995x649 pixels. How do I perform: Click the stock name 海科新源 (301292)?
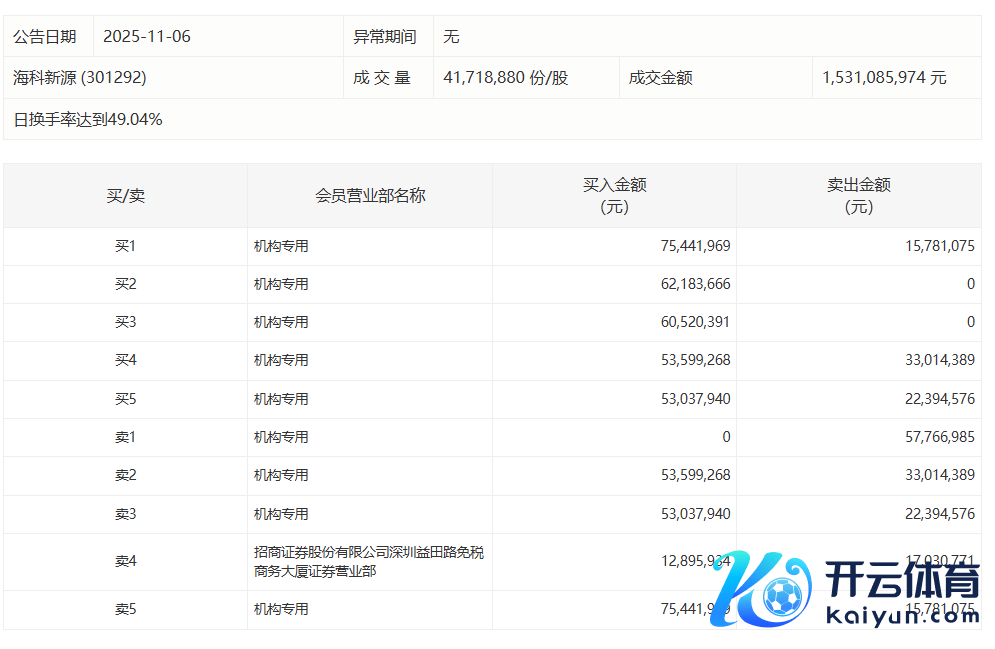pos(80,78)
